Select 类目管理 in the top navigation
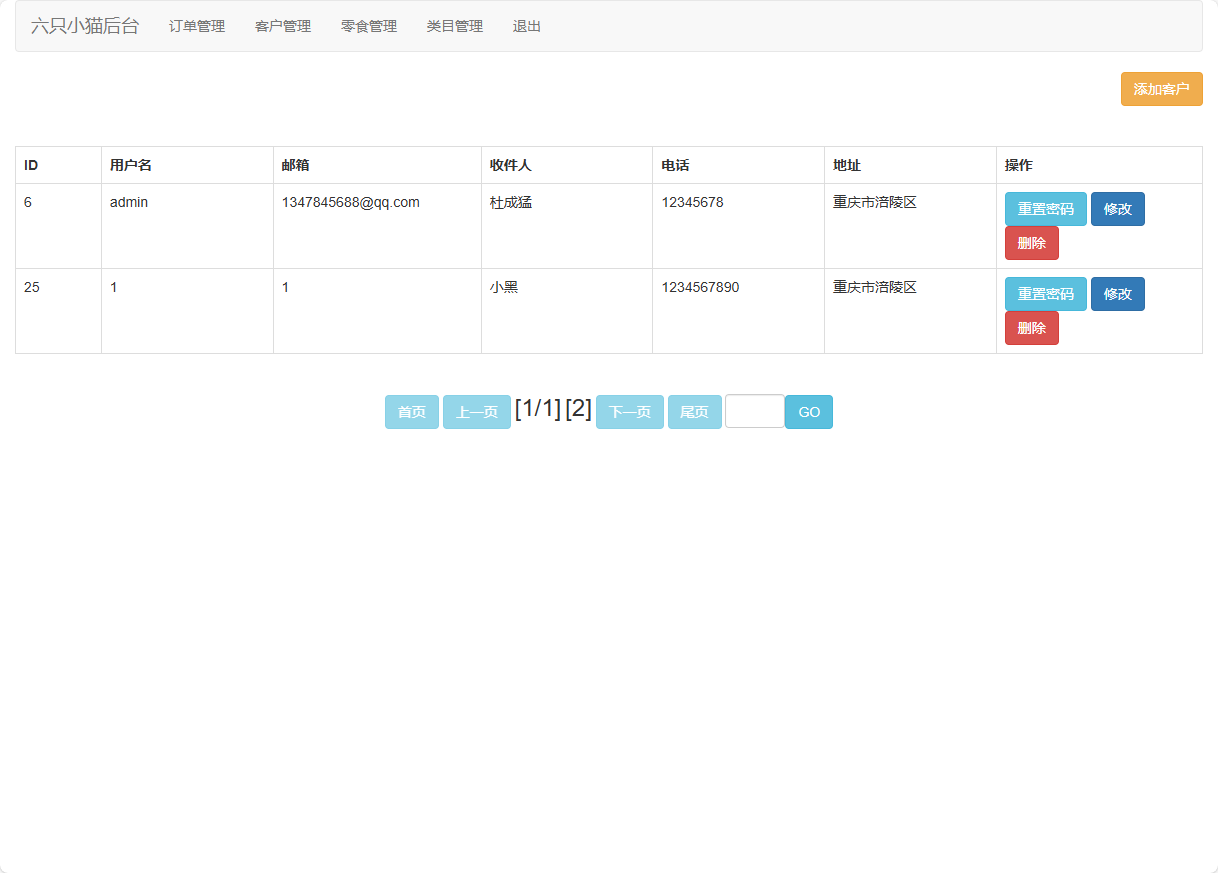 tap(455, 26)
